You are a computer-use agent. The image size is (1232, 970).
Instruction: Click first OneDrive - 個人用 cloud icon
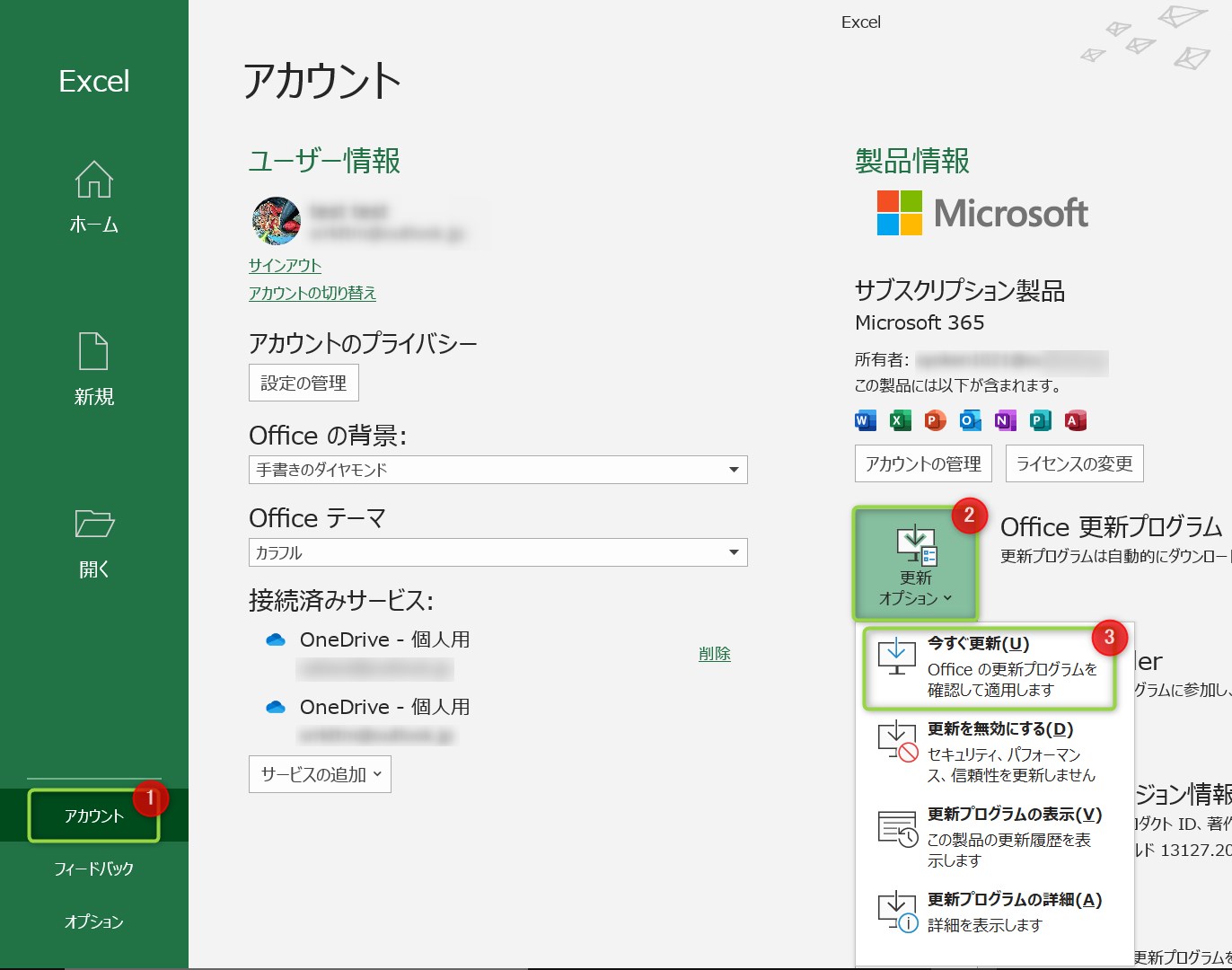click(276, 639)
